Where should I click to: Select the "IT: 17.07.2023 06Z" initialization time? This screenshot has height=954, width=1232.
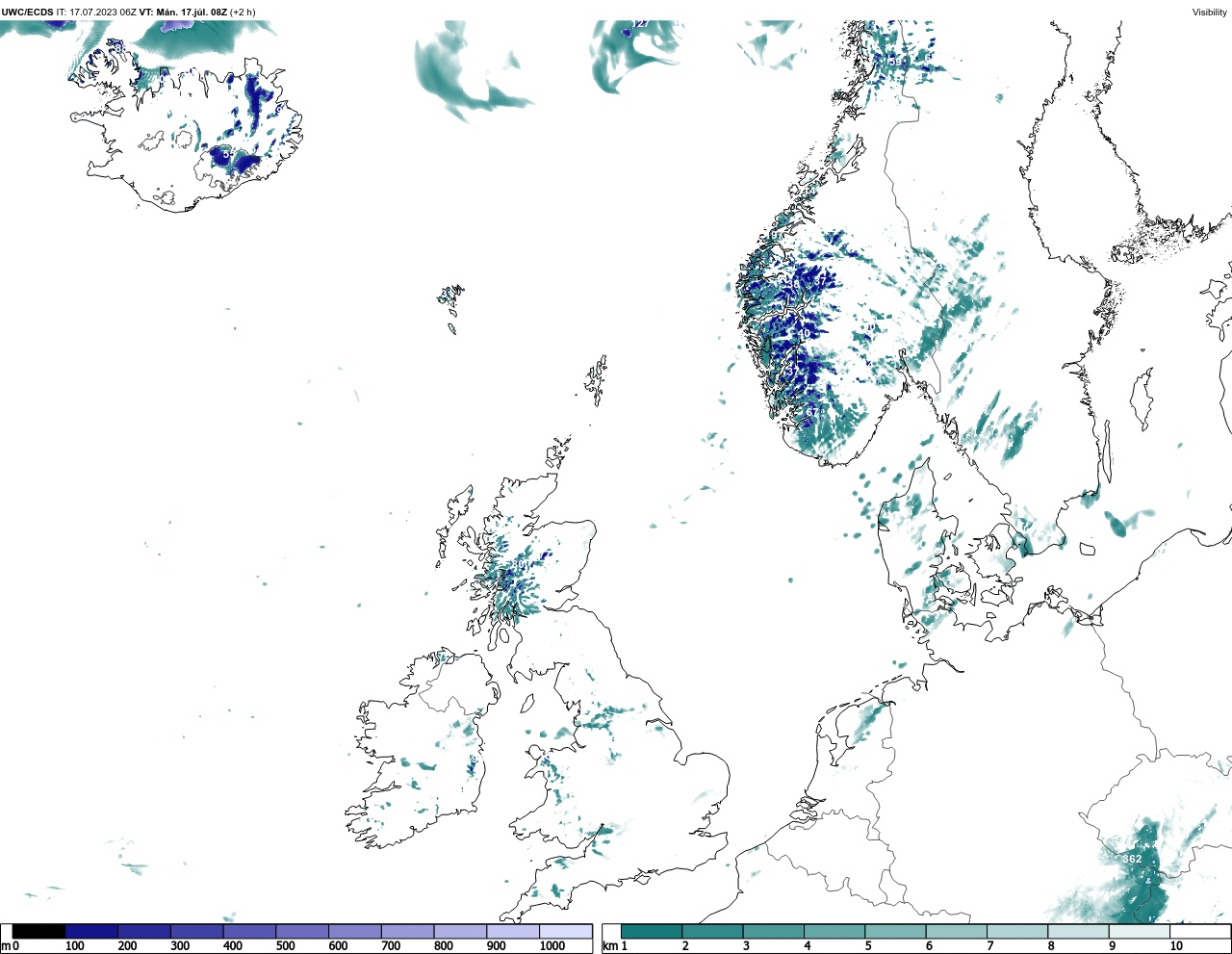[96, 12]
